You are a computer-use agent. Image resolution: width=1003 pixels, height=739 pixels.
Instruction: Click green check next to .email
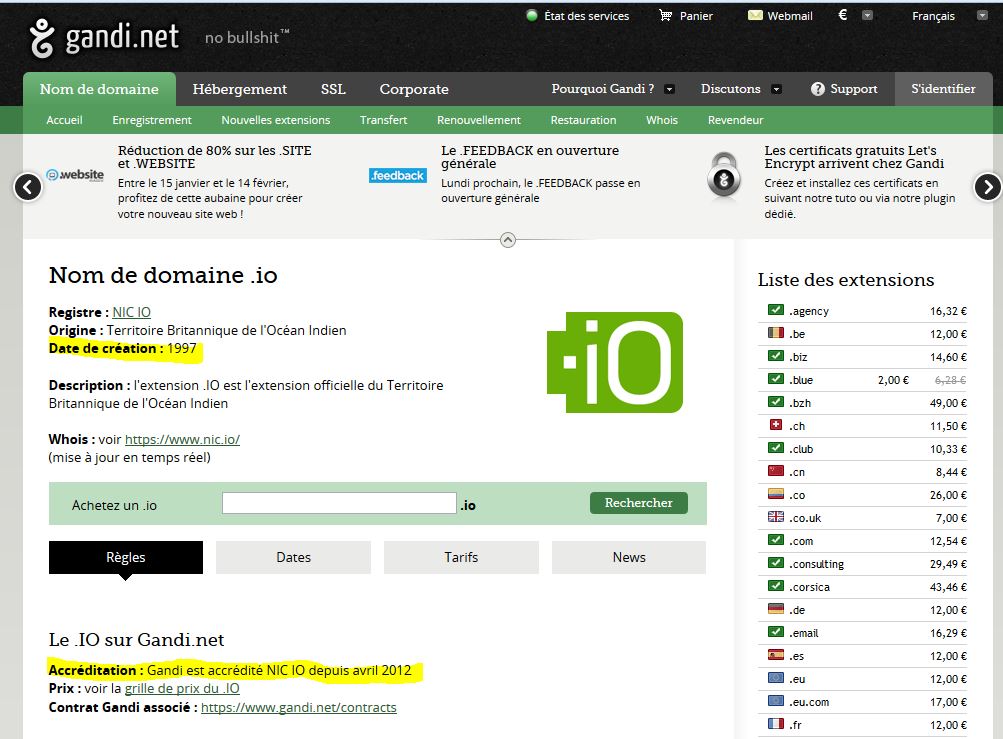pyautogui.click(x=775, y=632)
